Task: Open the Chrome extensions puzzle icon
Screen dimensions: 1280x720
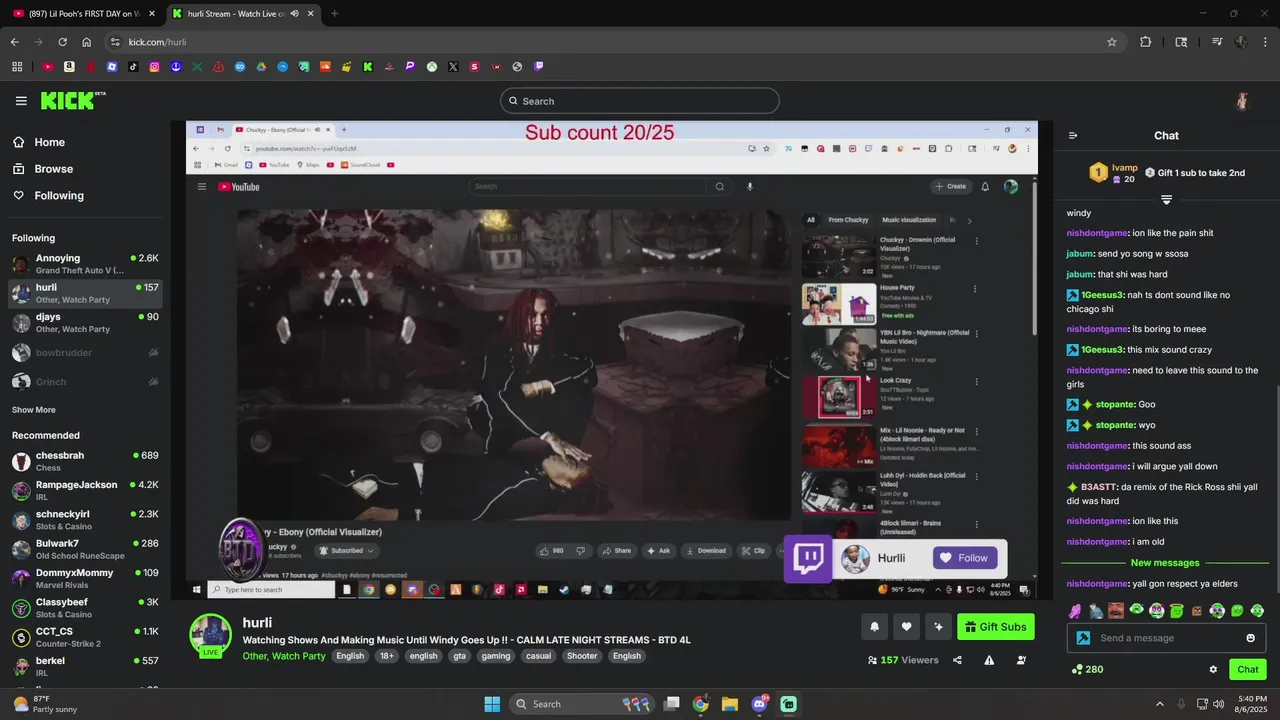Action: pyautogui.click(x=1146, y=42)
